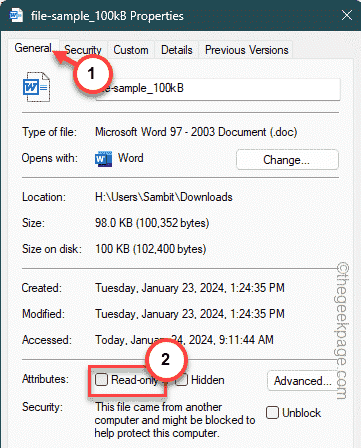Close the Properties dialog window
361x448 pixels.
(347, 15)
